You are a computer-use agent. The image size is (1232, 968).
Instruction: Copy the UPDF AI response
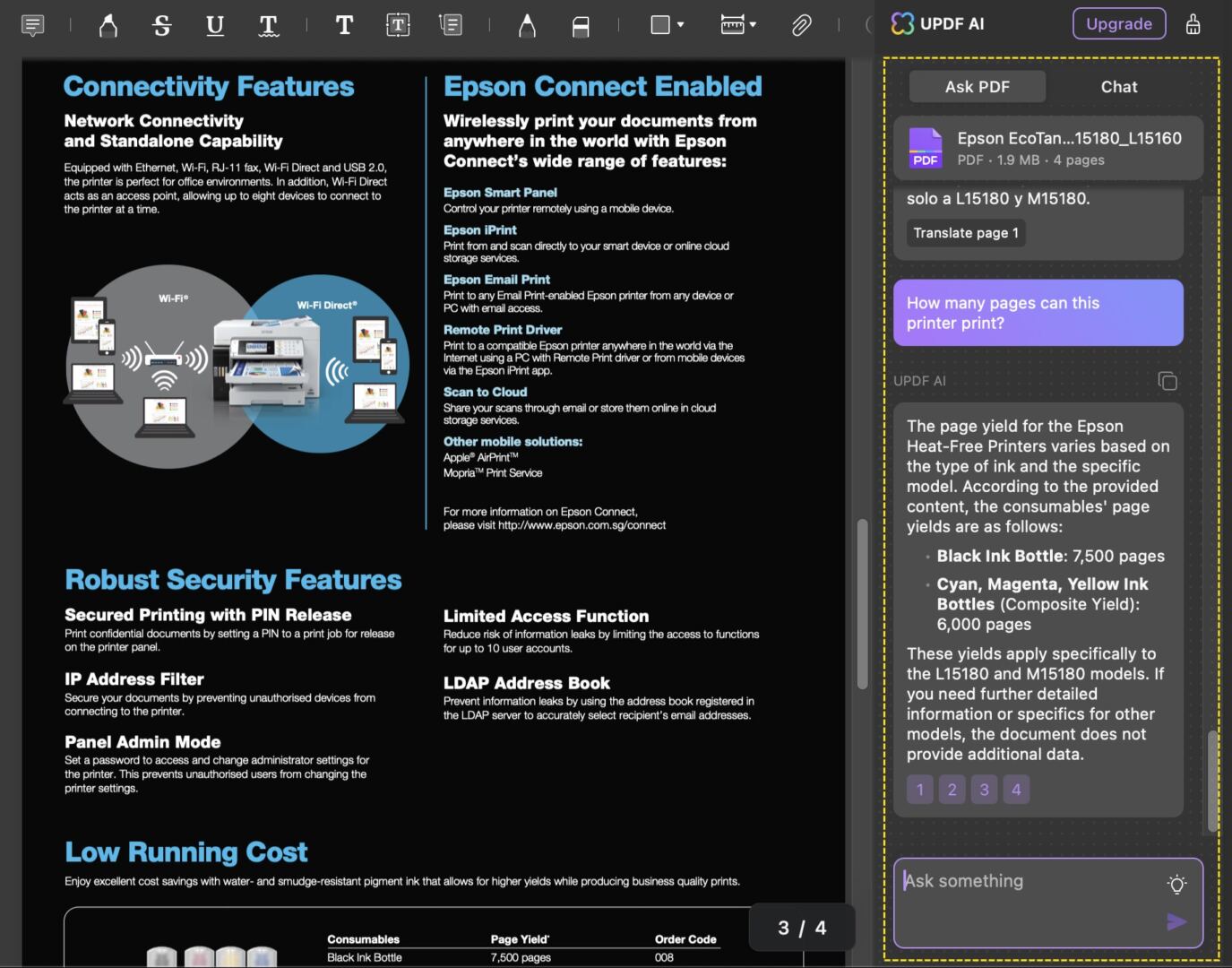coord(1167,381)
